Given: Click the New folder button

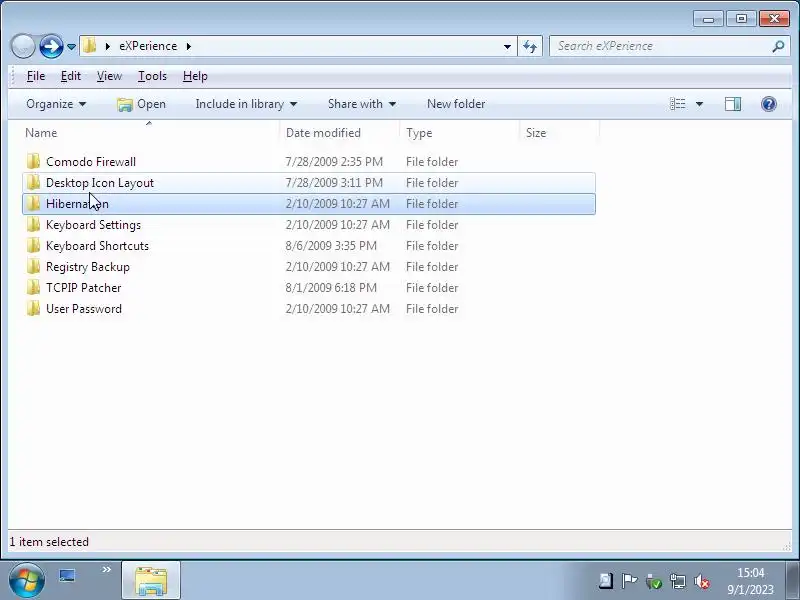Looking at the screenshot, I should [456, 104].
